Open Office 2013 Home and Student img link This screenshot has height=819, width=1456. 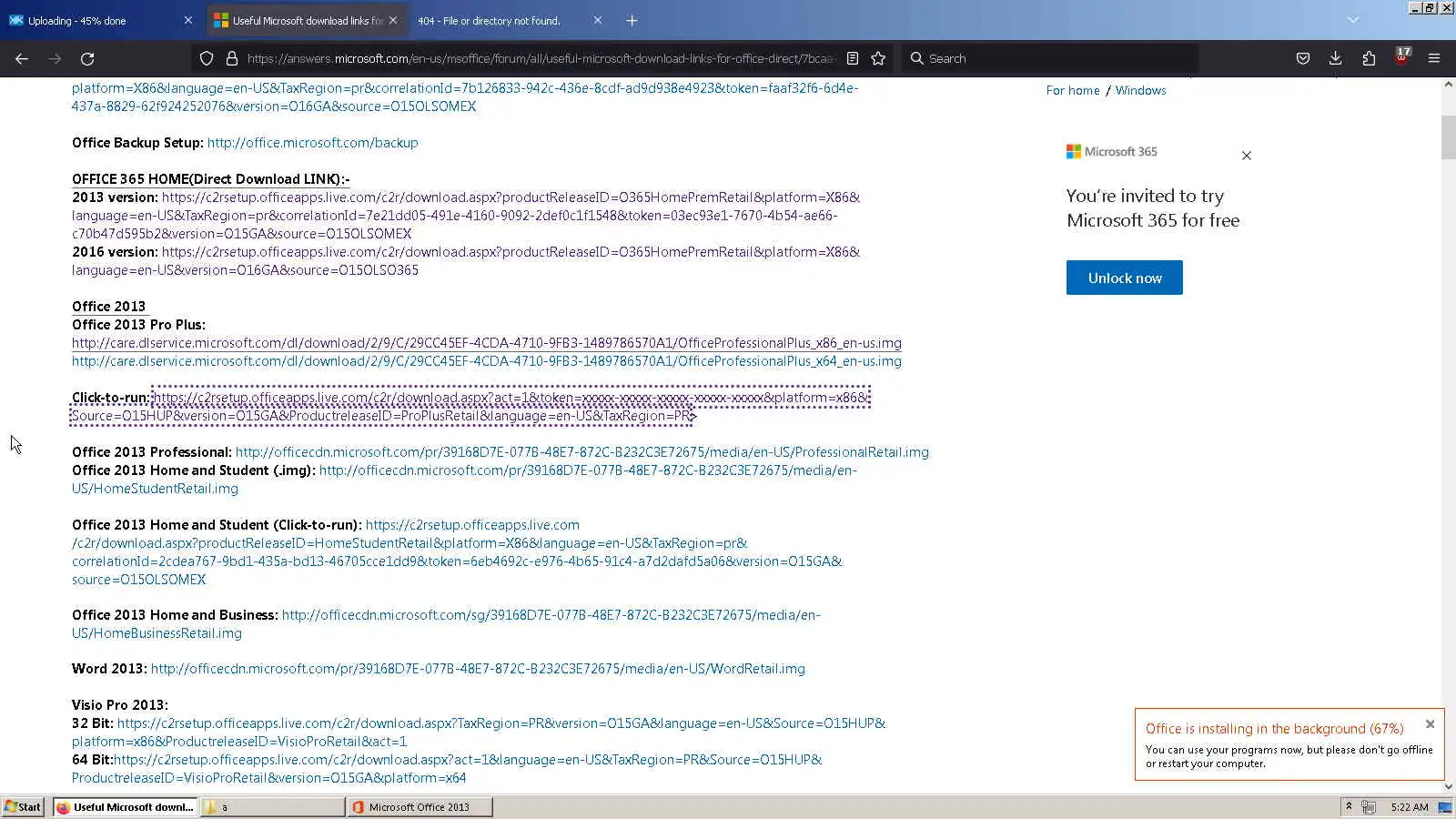(464, 480)
